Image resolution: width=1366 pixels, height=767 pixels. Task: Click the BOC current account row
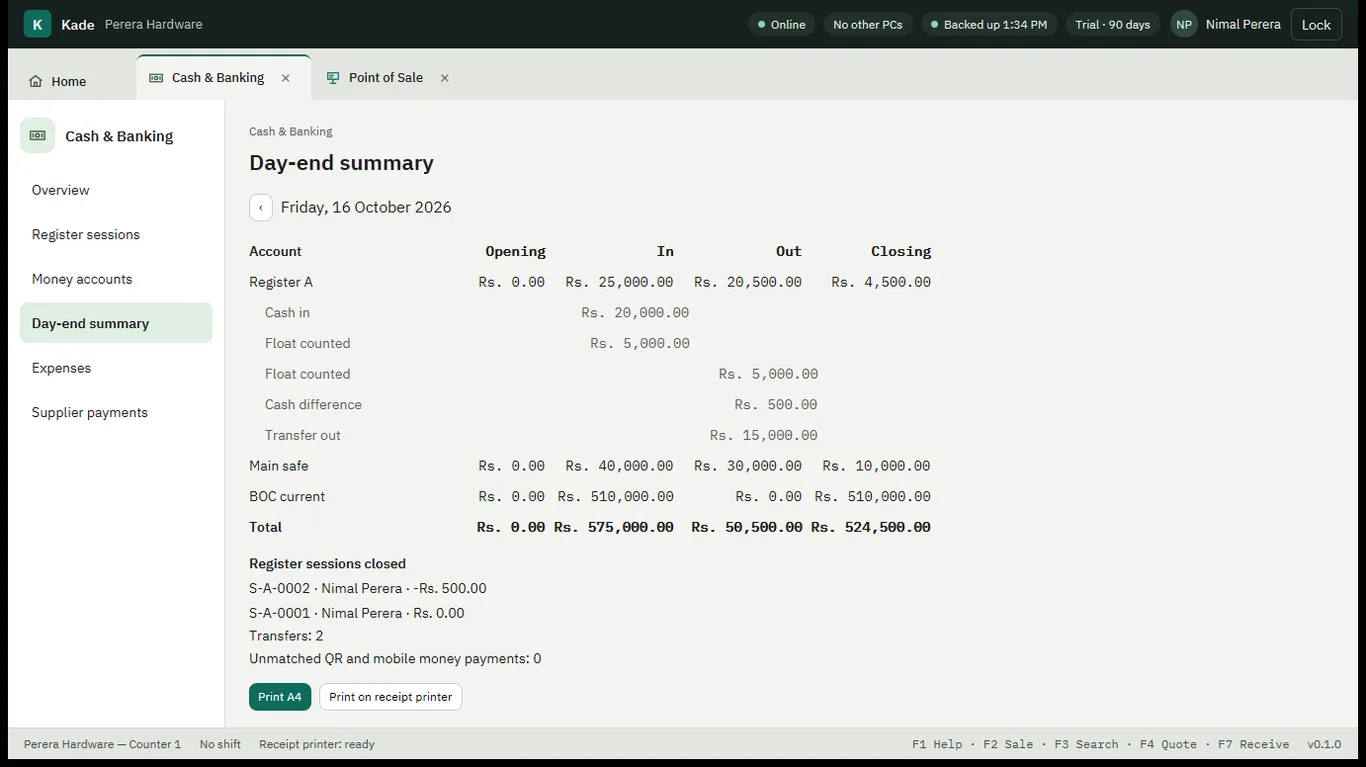click(x=590, y=497)
